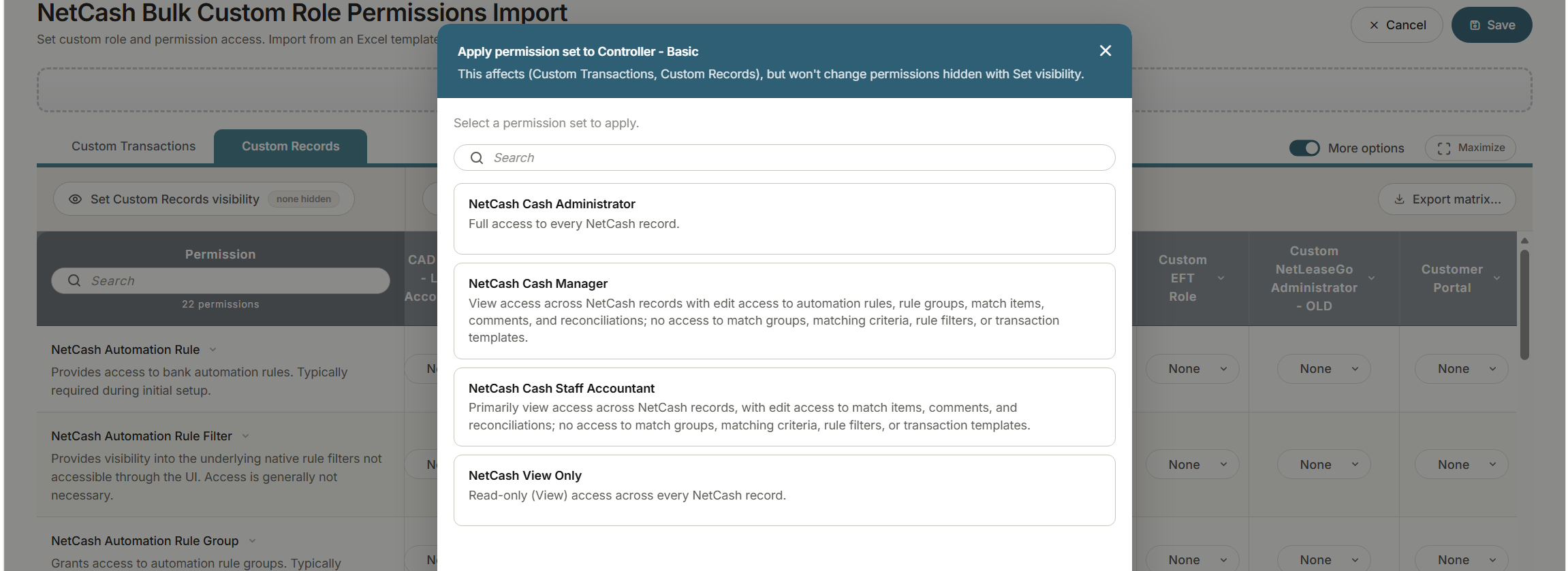Open the Custom NetLeaseGo Administrator - OLD column menu
Image resolution: width=1568 pixels, height=571 pixels.
point(1371,278)
